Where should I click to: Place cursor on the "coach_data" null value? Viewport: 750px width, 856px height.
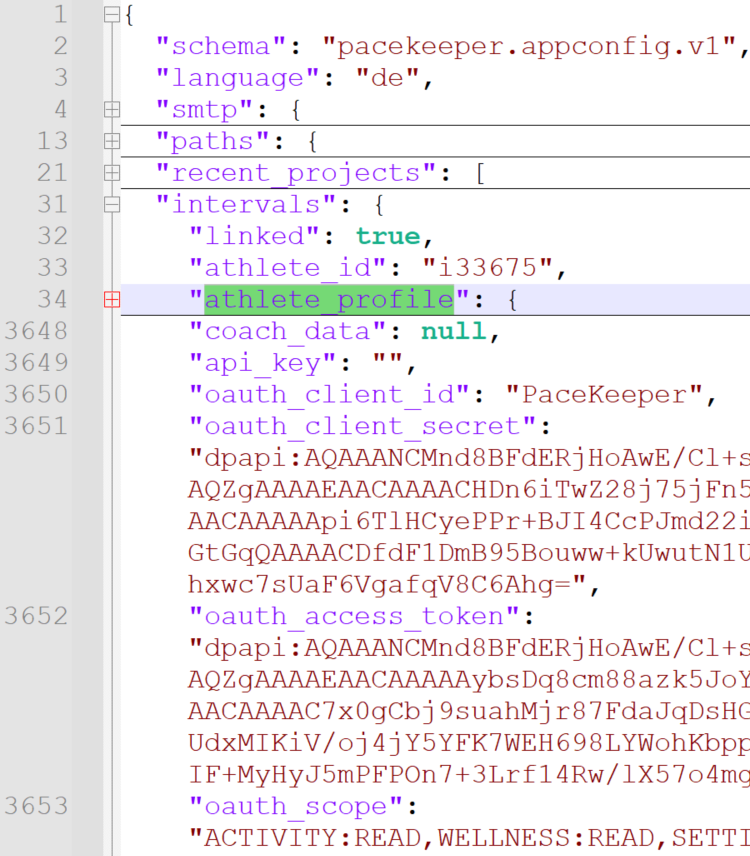(454, 331)
